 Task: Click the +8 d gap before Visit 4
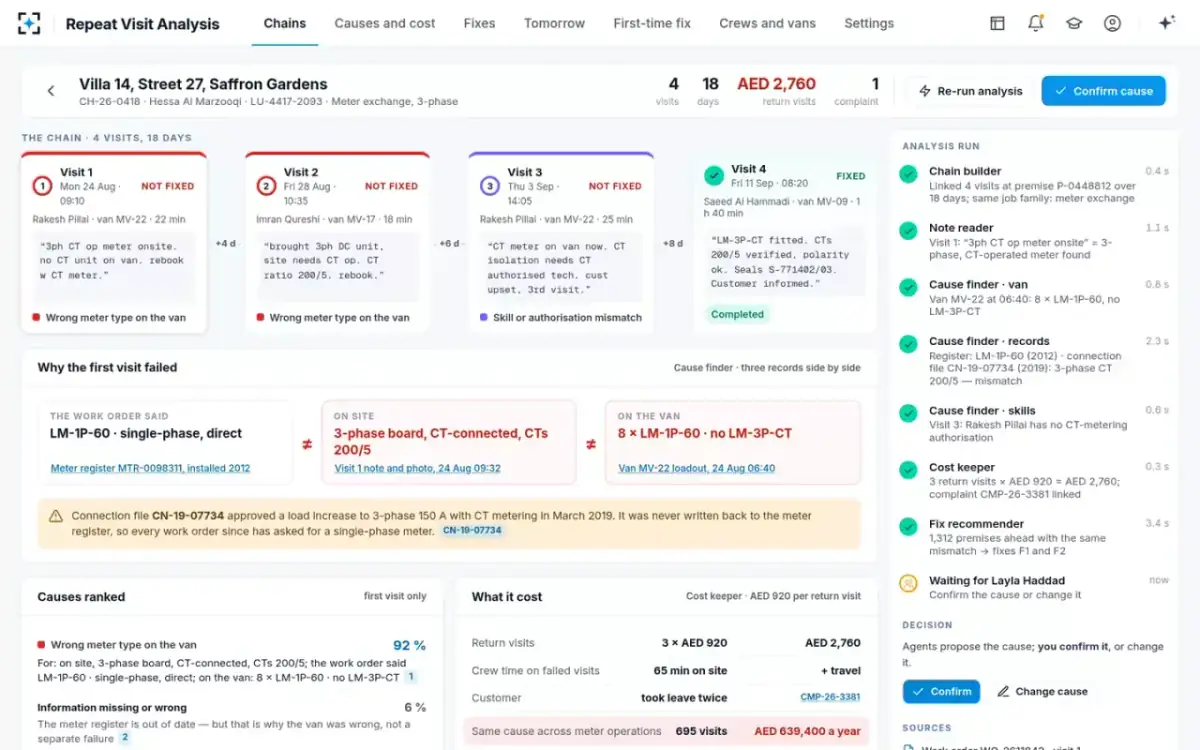click(674, 243)
